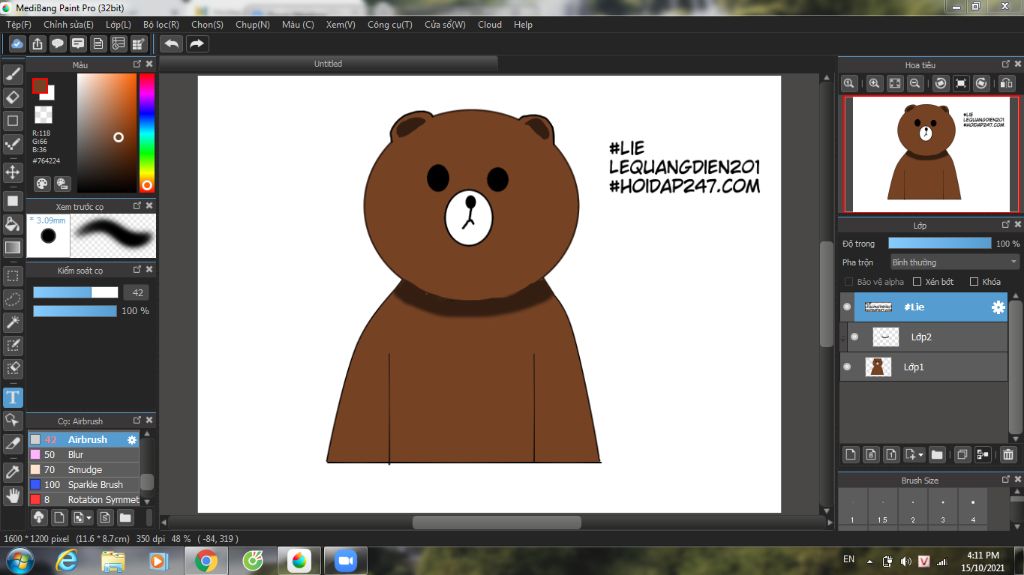Select Lớp1 layer thumbnail
Screen dimensions: 1024x575
coord(878,367)
